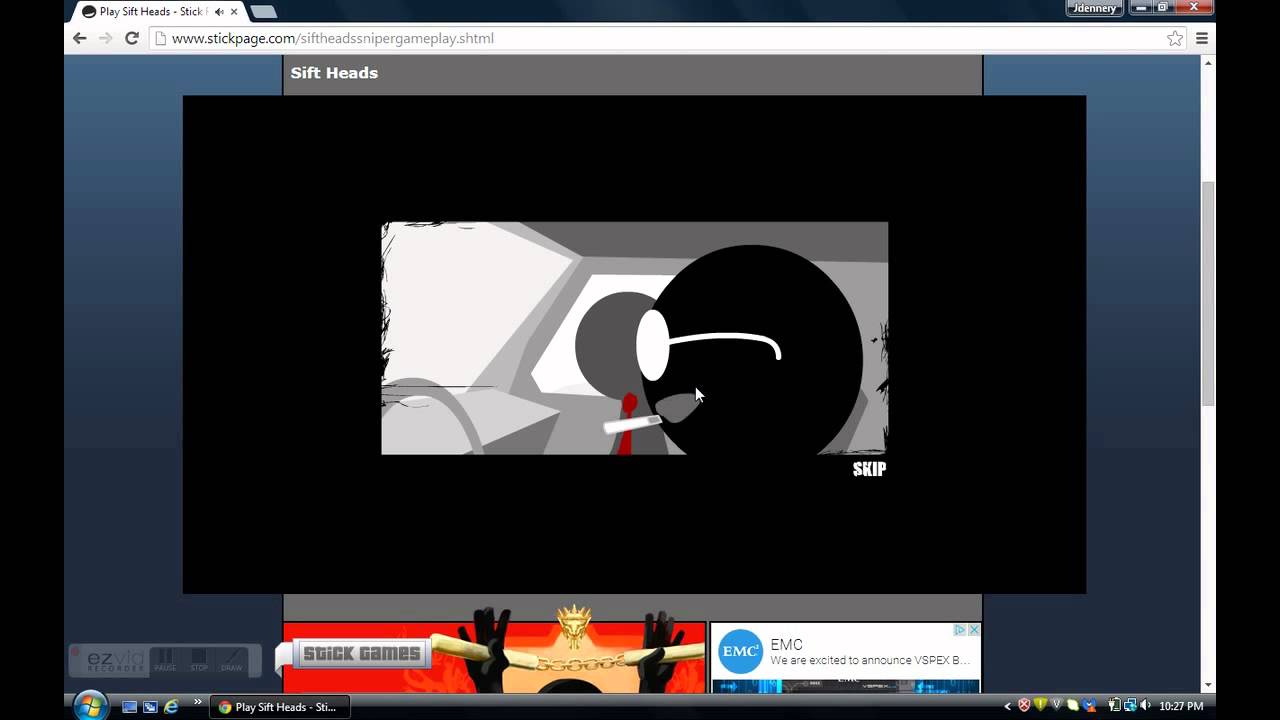Click Show Desktop quick launch icon
The image size is (1280, 720).
coord(129,706)
